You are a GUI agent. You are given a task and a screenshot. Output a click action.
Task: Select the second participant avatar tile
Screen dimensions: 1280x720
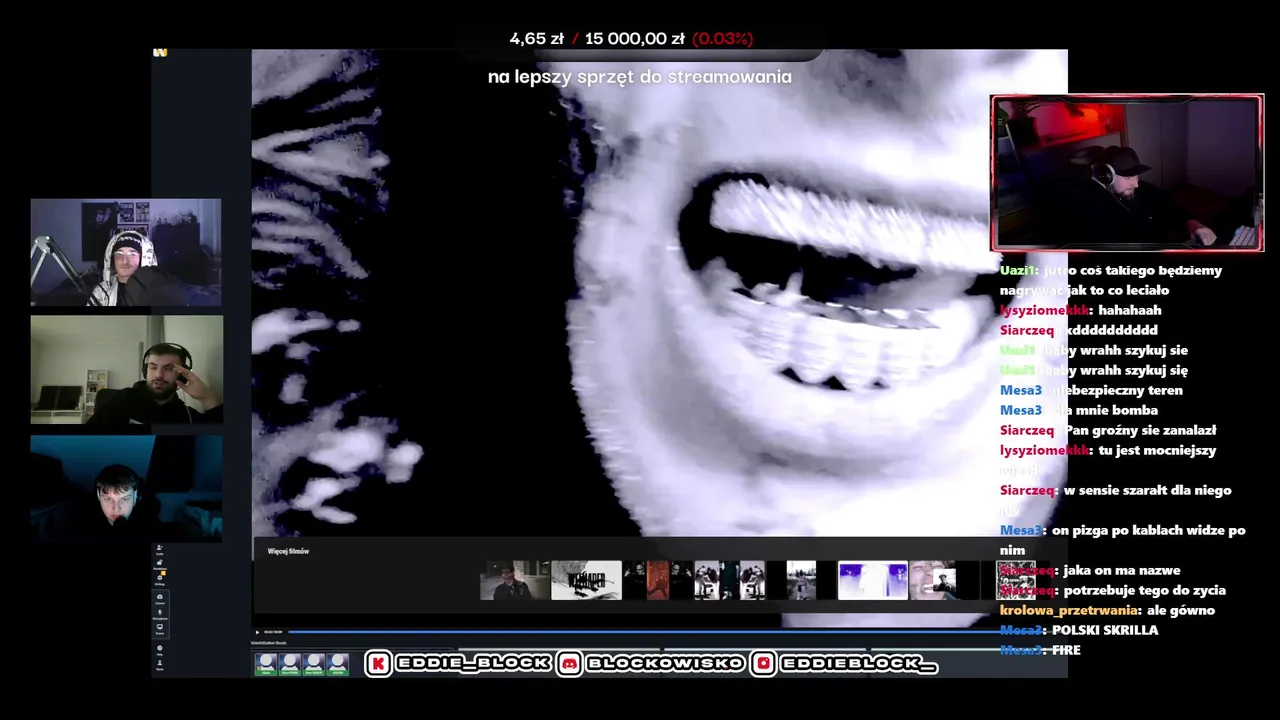[x=290, y=663]
